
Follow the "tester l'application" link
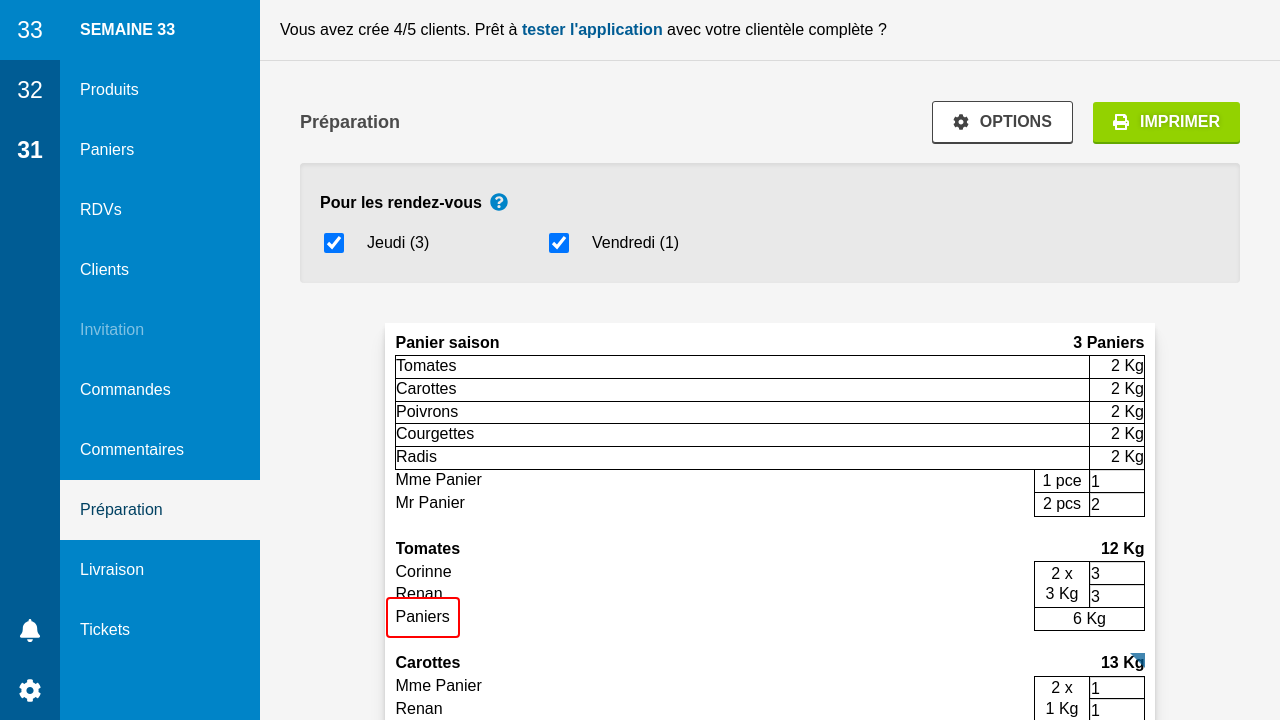[592, 30]
